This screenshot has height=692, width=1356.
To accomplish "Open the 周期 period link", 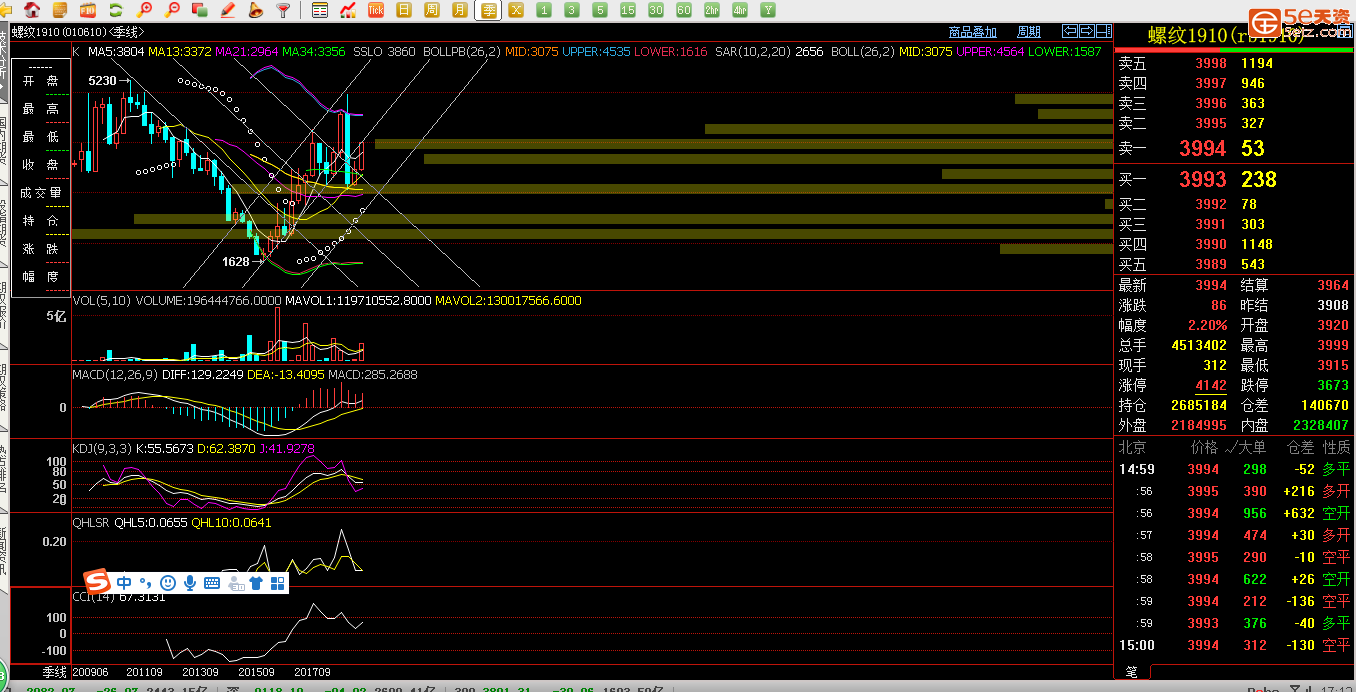I will point(1029,32).
